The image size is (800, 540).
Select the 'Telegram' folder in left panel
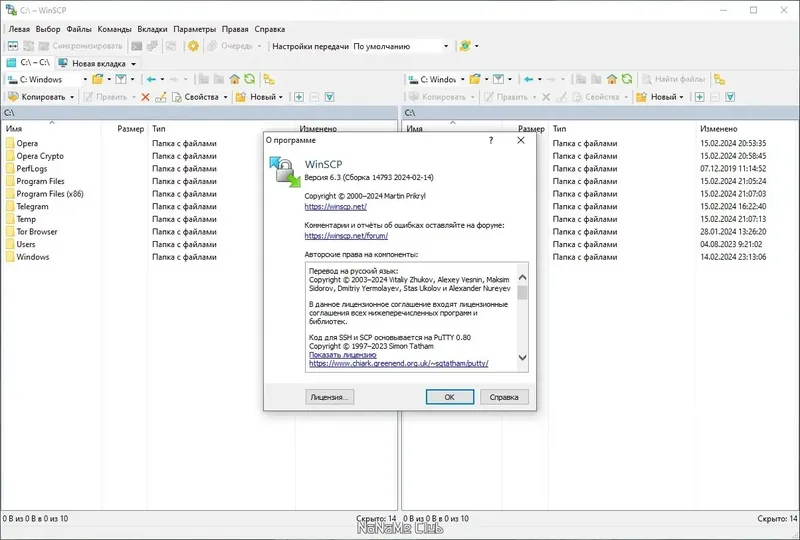click(32, 207)
